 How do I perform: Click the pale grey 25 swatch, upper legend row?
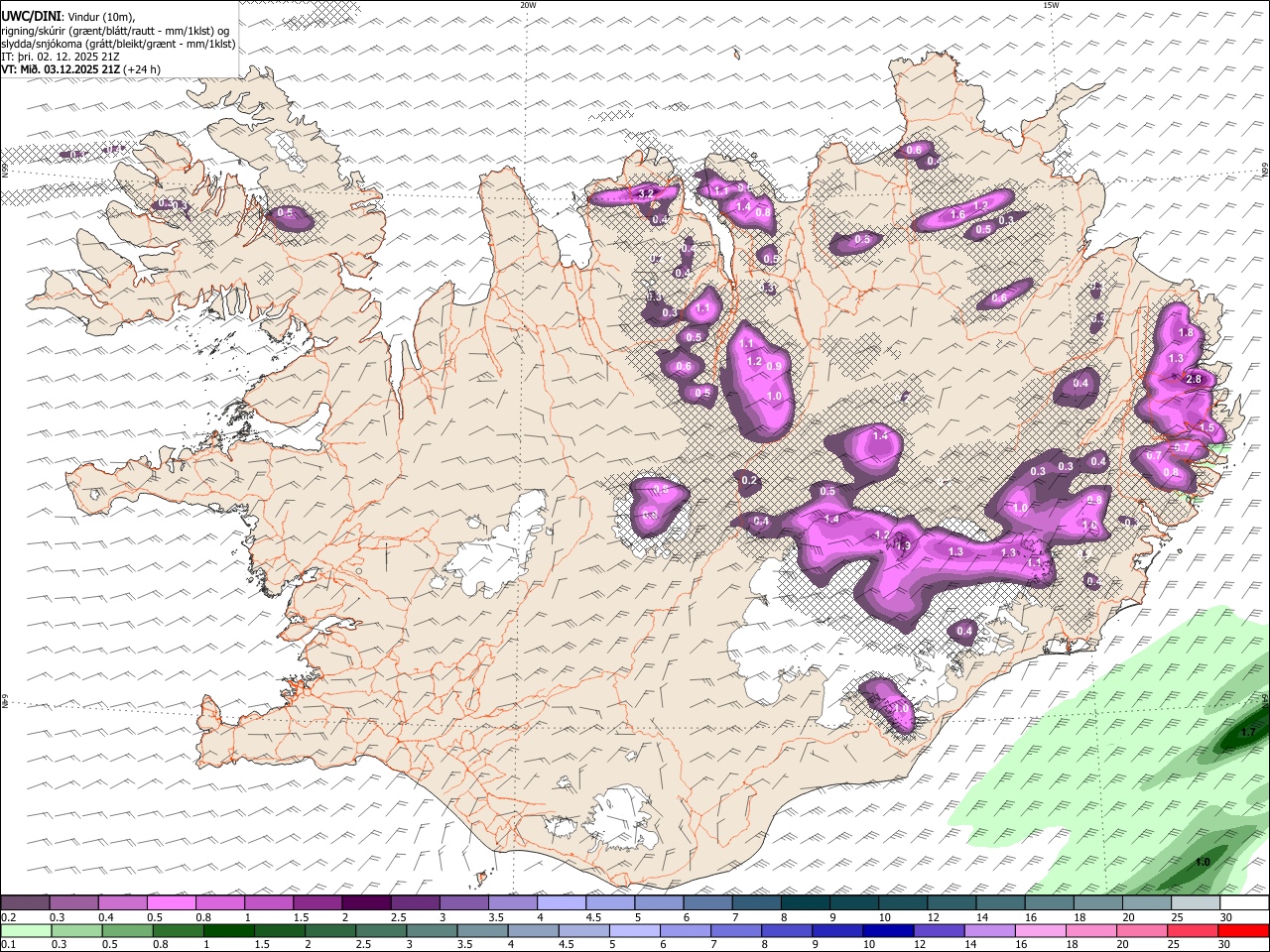point(1195,902)
